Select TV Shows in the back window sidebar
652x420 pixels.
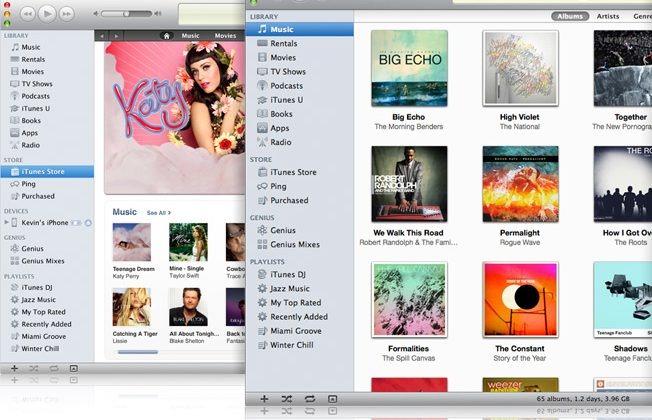tap(47, 84)
